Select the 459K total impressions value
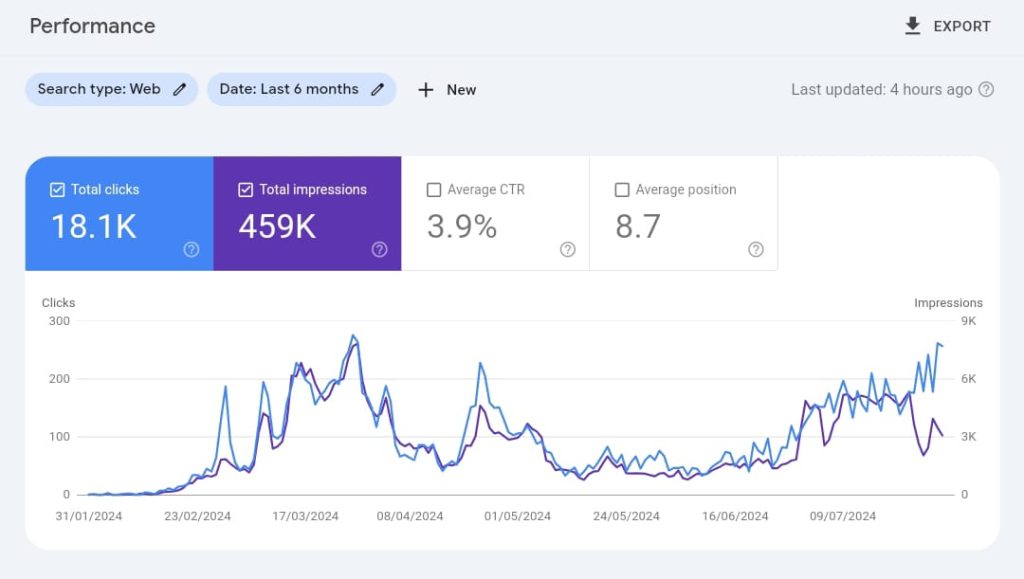Viewport: 1024px width, 579px height. click(277, 227)
